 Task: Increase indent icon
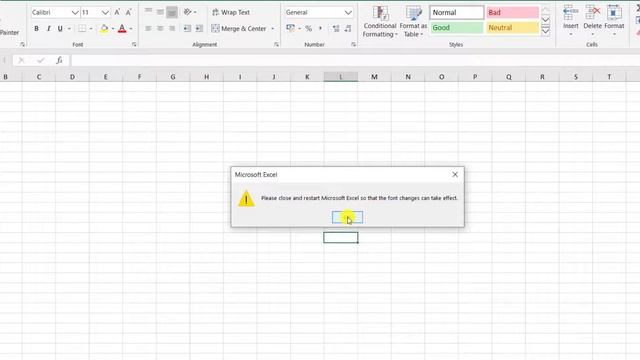[199, 29]
